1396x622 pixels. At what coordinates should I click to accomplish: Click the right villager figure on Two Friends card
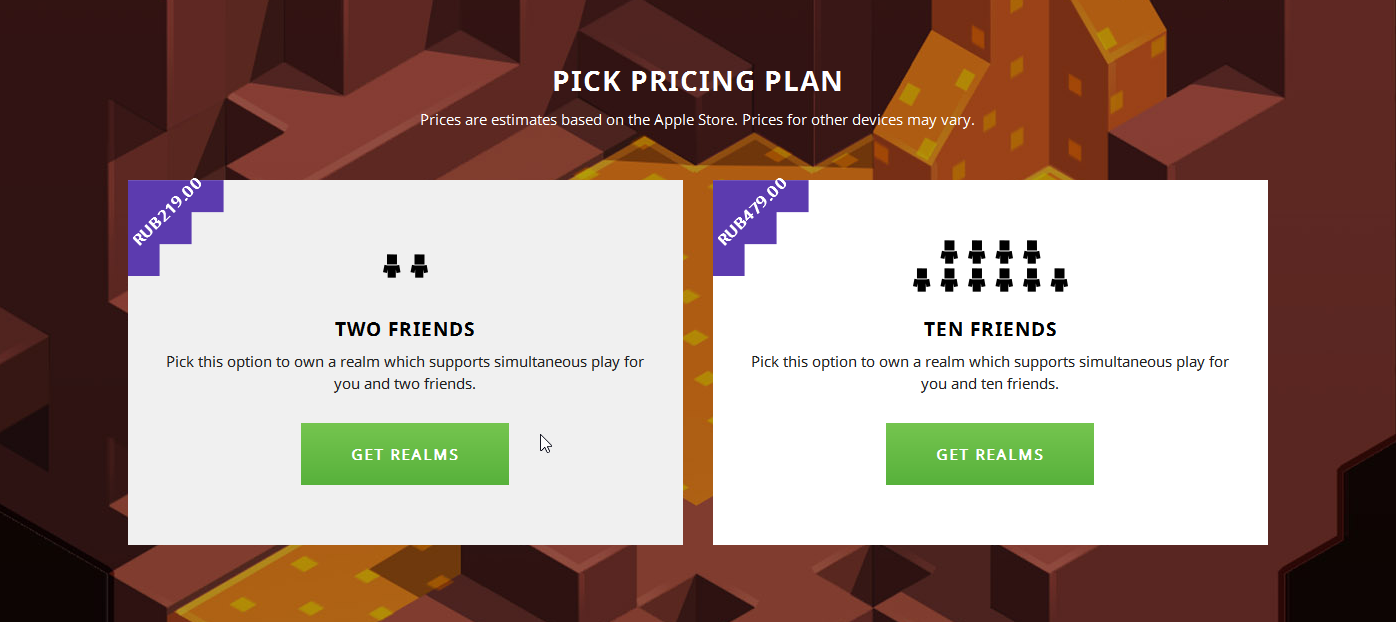click(420, 265)
